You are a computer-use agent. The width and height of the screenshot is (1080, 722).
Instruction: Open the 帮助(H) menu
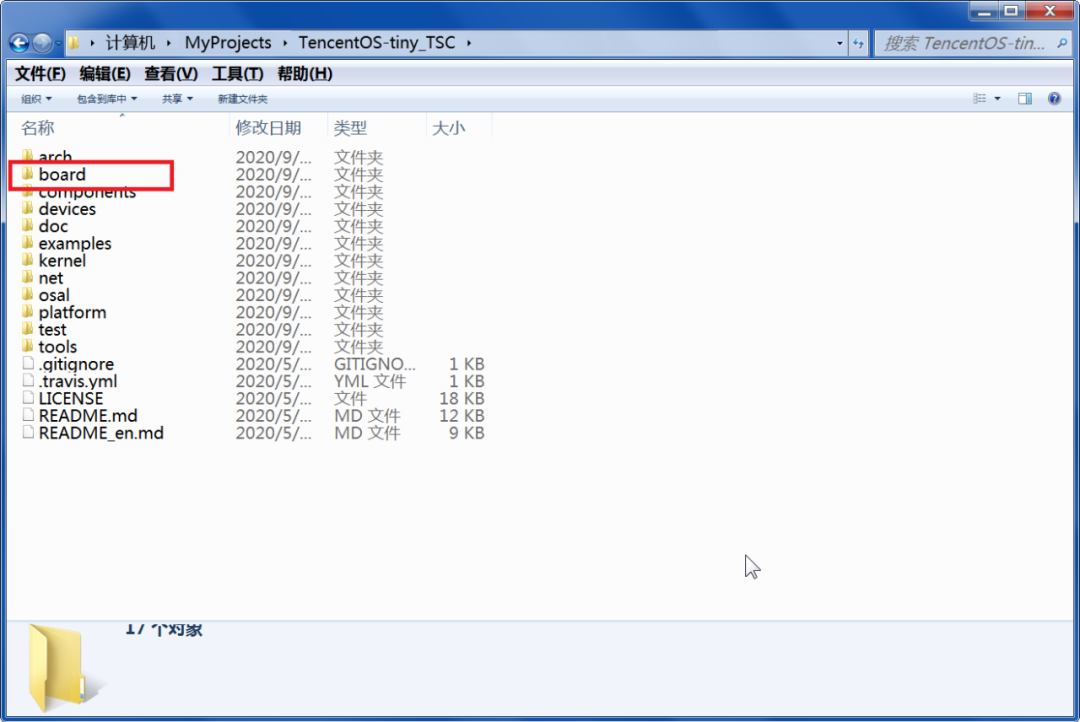304,74
